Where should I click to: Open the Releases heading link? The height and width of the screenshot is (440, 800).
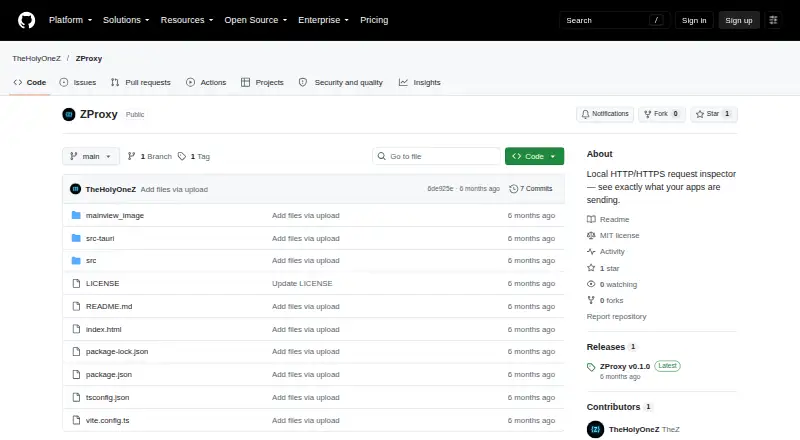coord(606,347)
